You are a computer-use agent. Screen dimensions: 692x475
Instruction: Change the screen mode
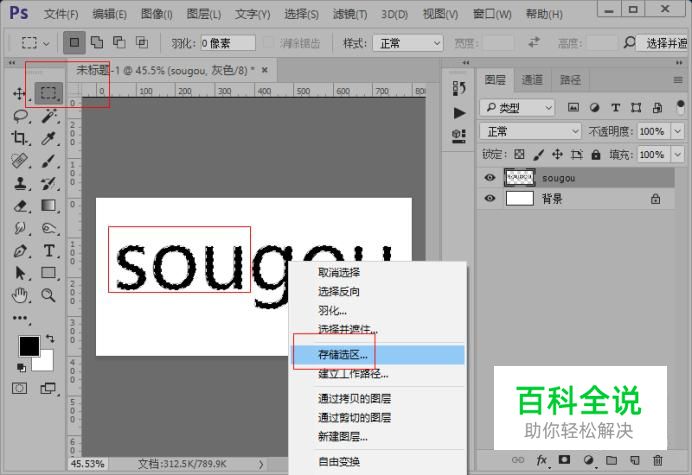click(48, 388)
